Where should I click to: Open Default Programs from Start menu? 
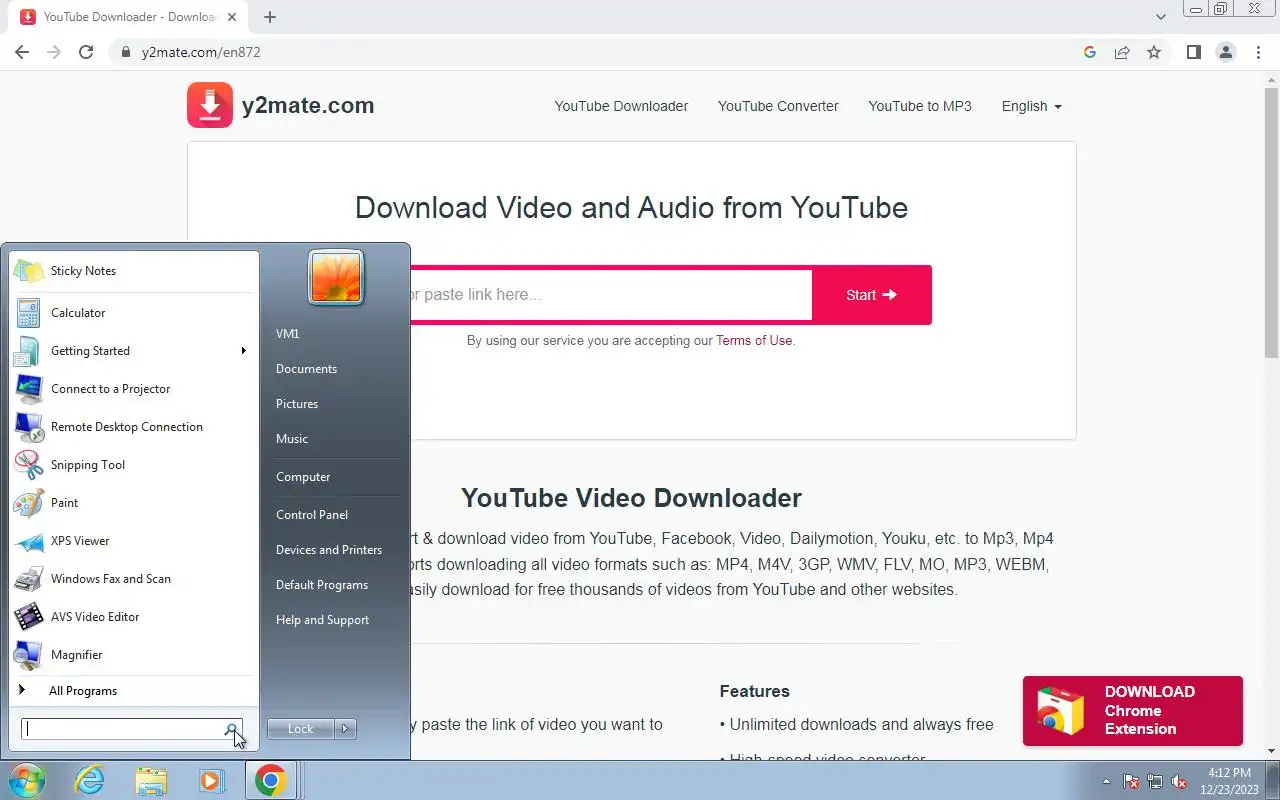point(322,585)
